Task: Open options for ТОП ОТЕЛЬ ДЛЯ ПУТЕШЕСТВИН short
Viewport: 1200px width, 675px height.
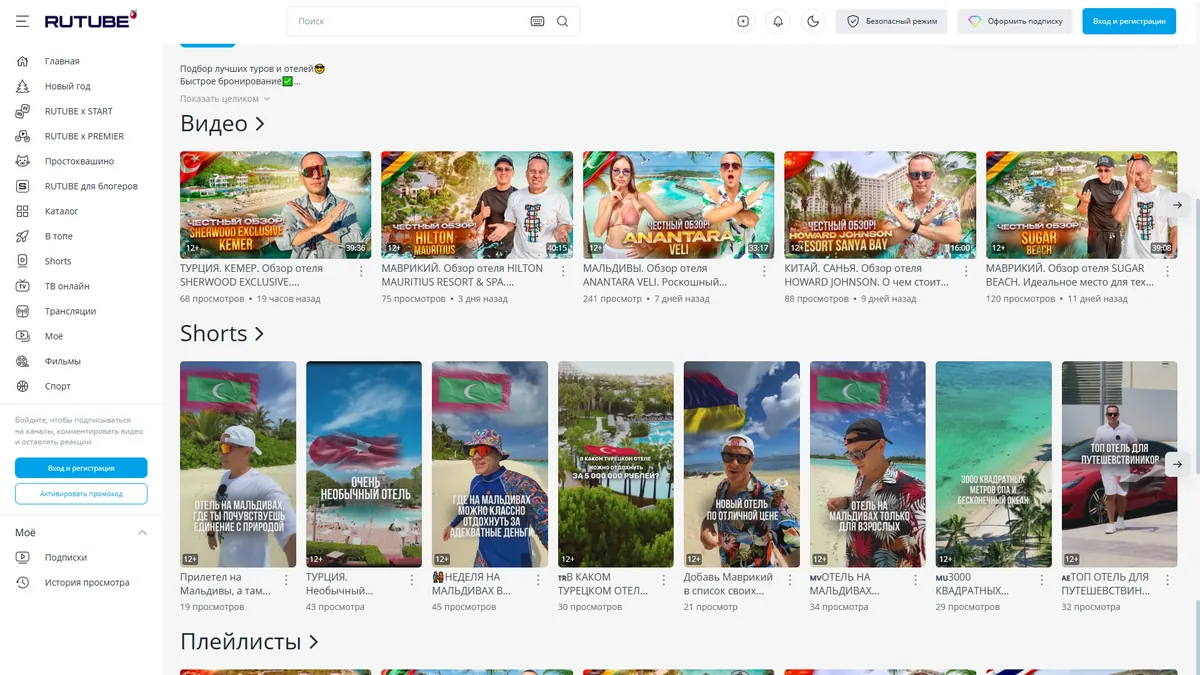Action: [x=1168, y=580]
